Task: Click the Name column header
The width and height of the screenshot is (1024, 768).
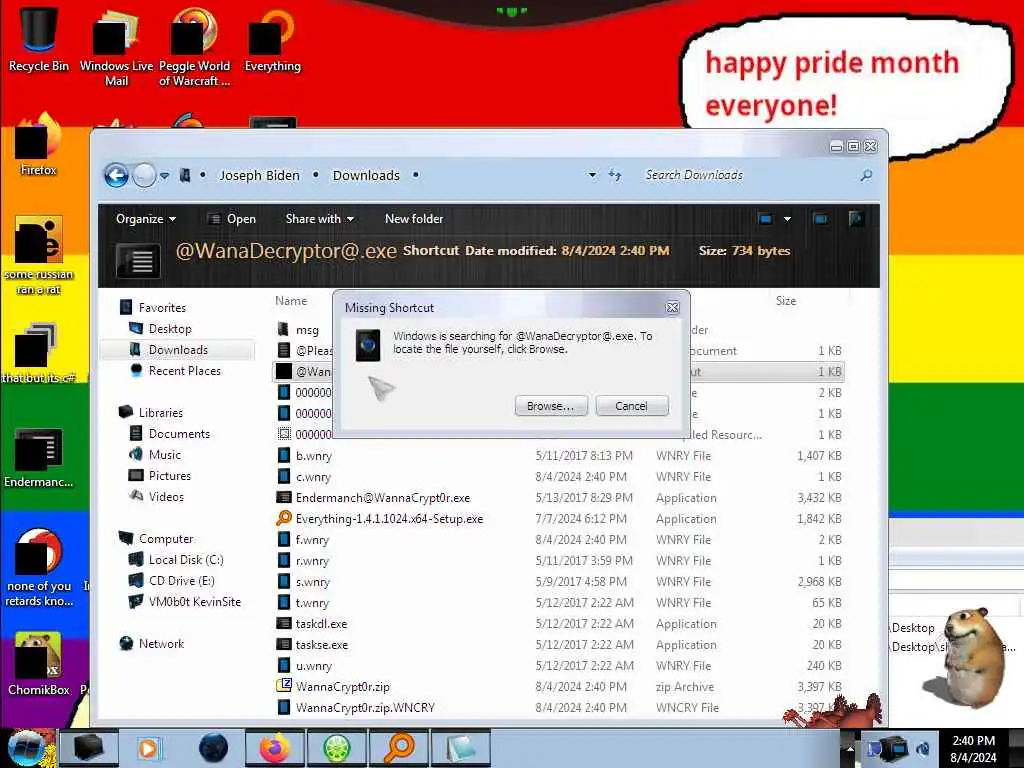Action: (x=291, y=301)
